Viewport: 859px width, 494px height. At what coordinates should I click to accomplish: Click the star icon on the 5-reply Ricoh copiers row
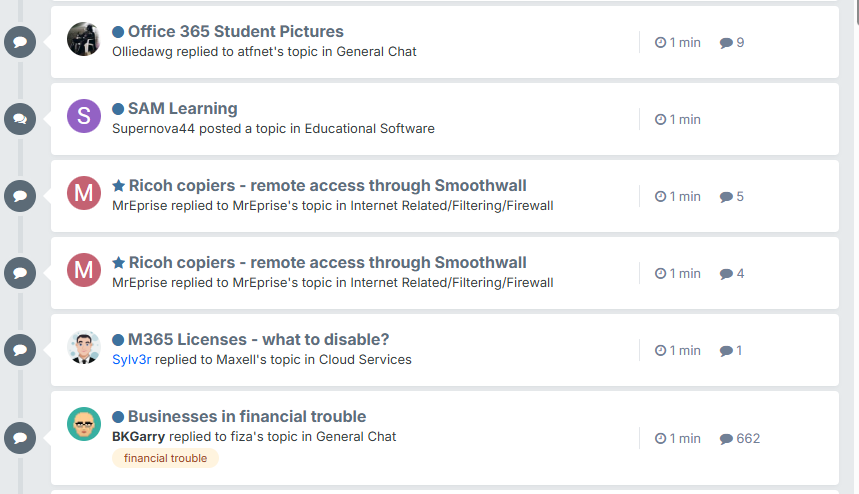[x=118, y=186]
